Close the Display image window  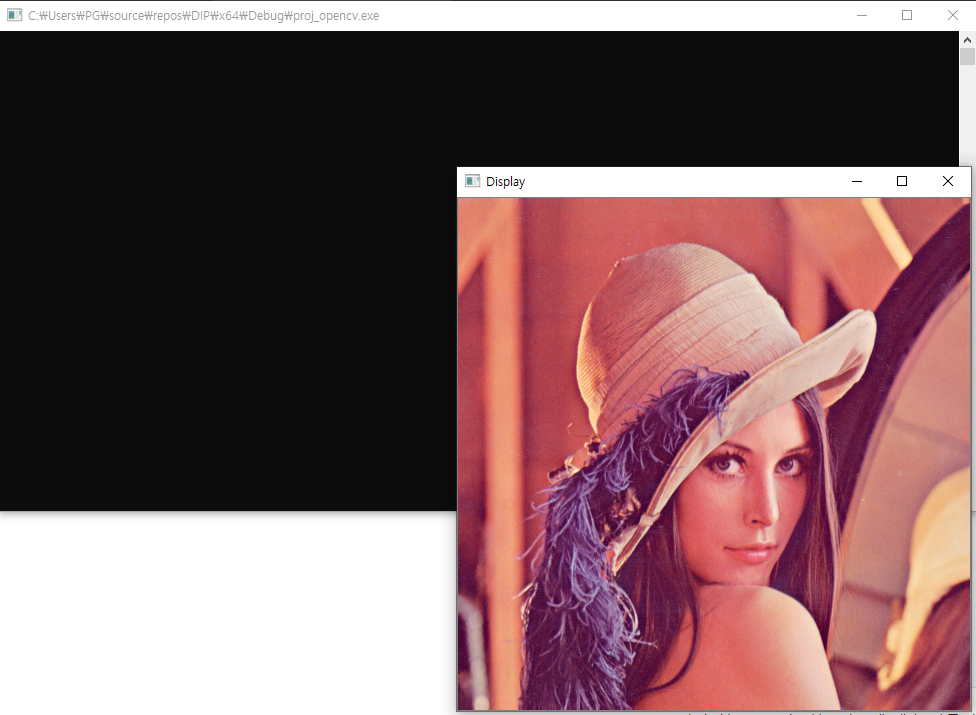tap(947, 181)
